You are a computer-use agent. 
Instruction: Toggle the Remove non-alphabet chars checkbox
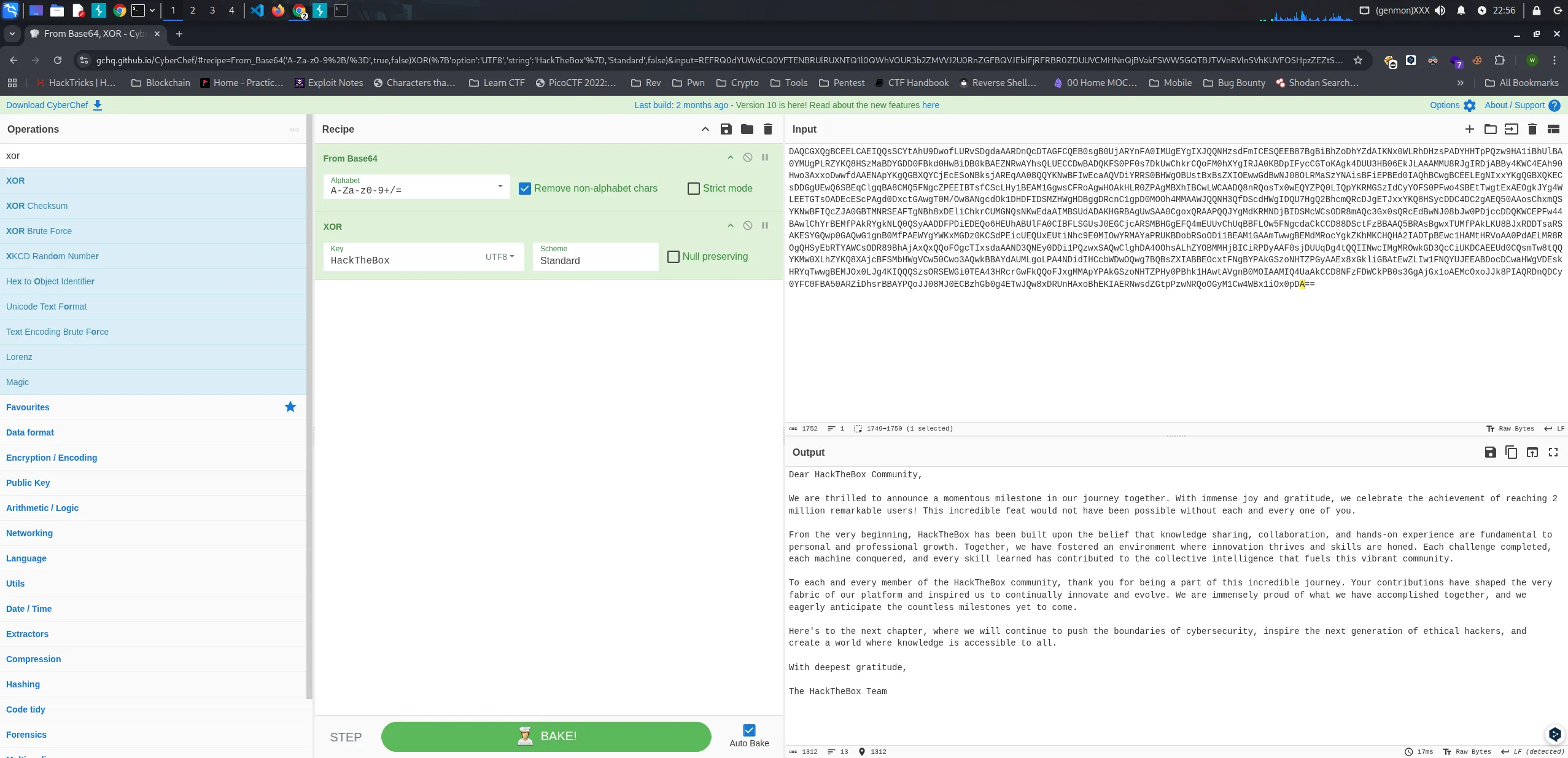click(x=525, y=189)
